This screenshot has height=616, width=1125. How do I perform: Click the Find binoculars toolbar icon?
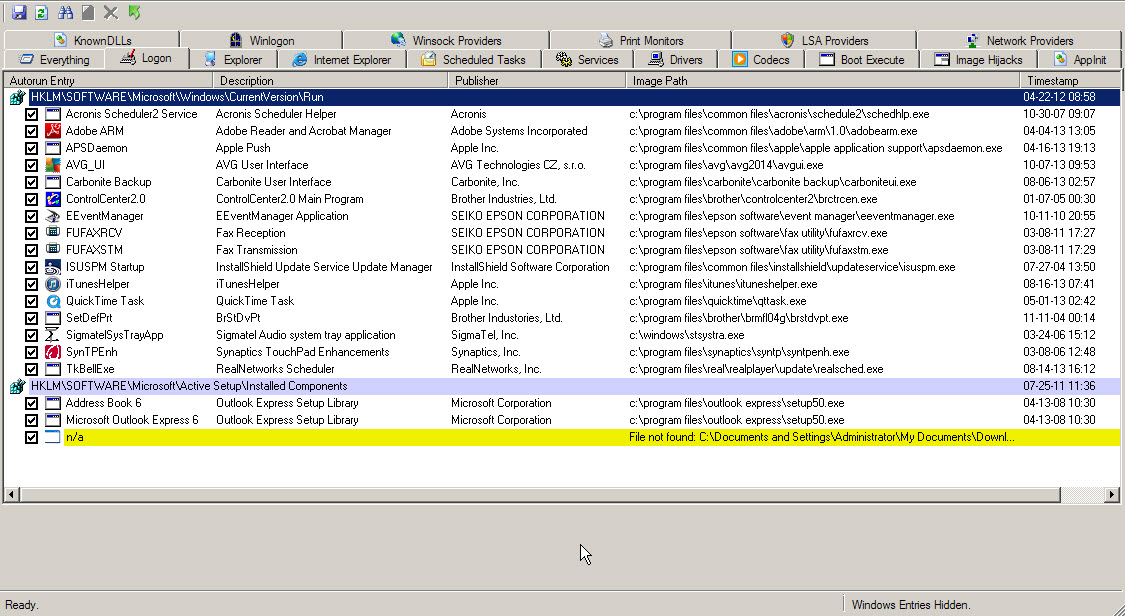[x=65, y=12]
